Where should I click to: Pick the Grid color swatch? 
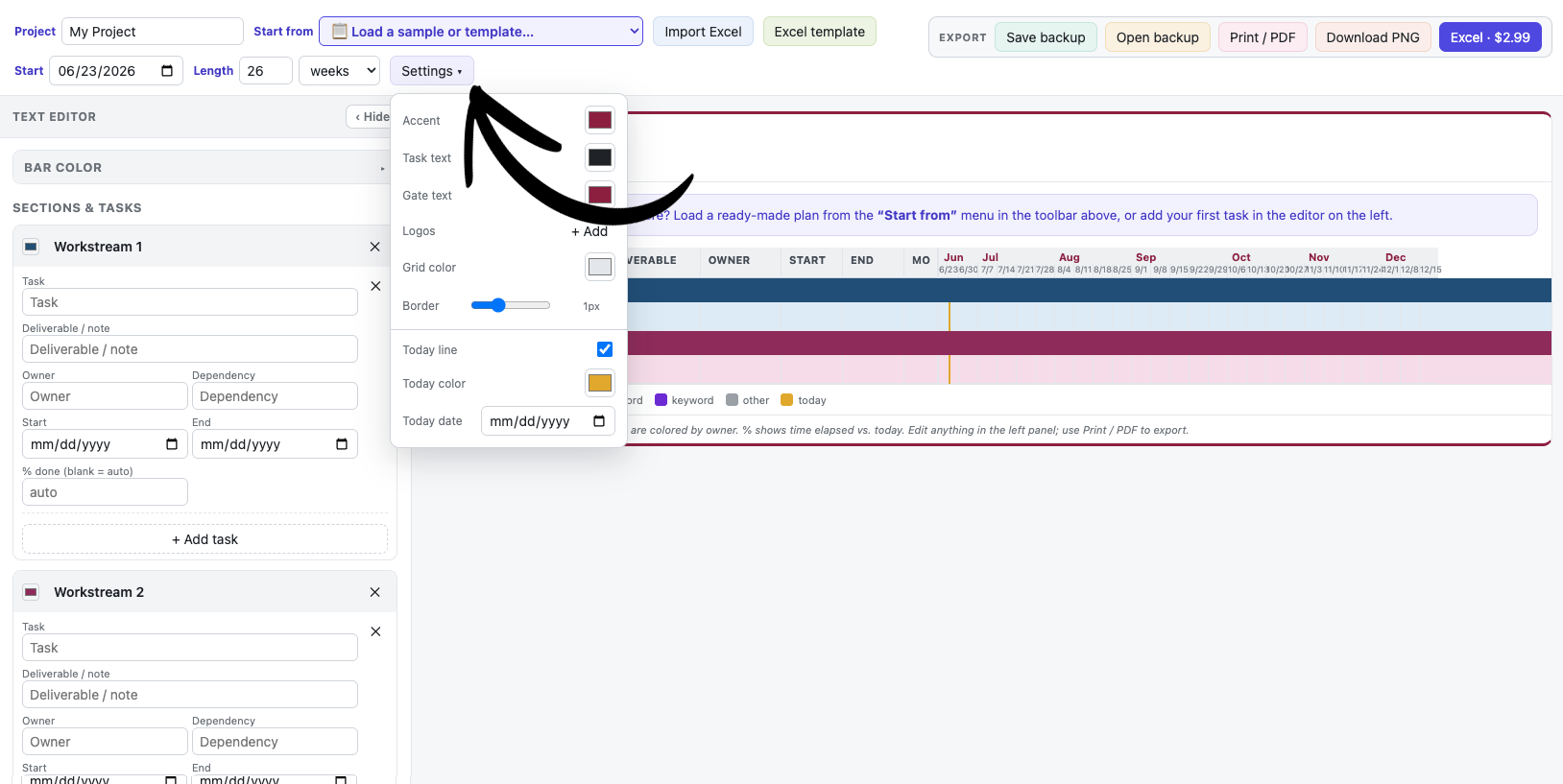[600, 267]
